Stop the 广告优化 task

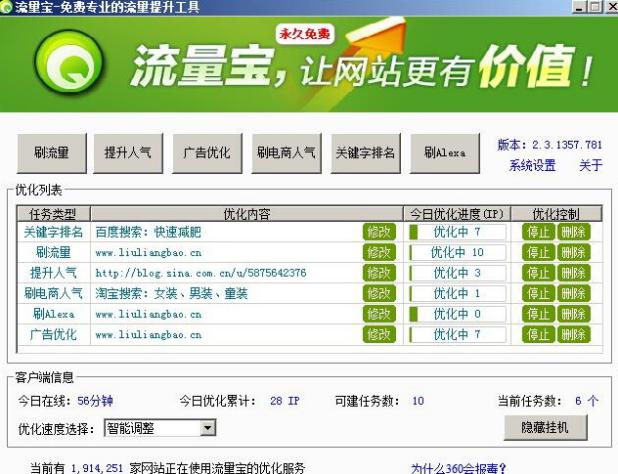538,335
